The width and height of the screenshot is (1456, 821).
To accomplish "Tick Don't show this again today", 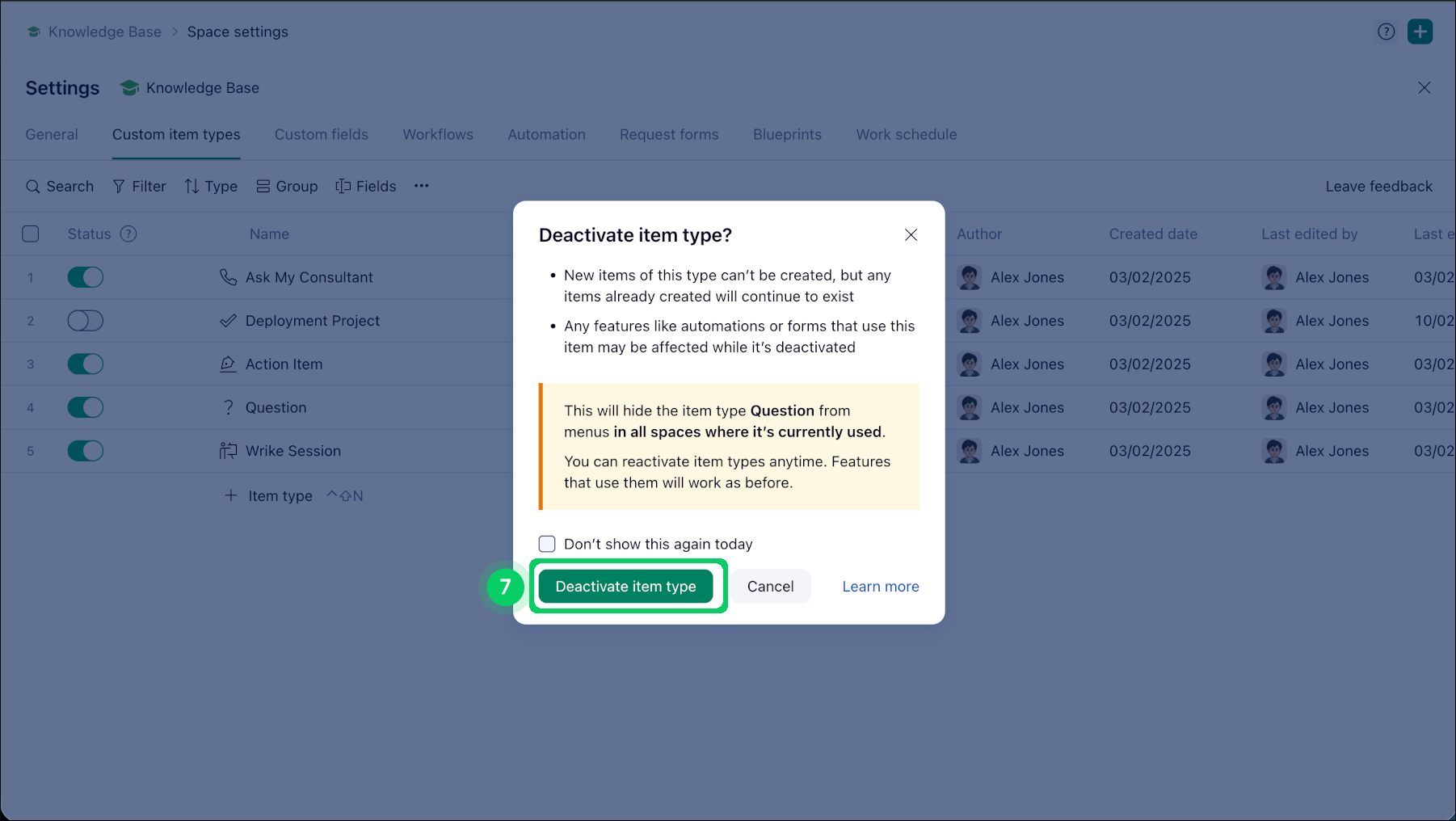I will (x=547, y=544).
